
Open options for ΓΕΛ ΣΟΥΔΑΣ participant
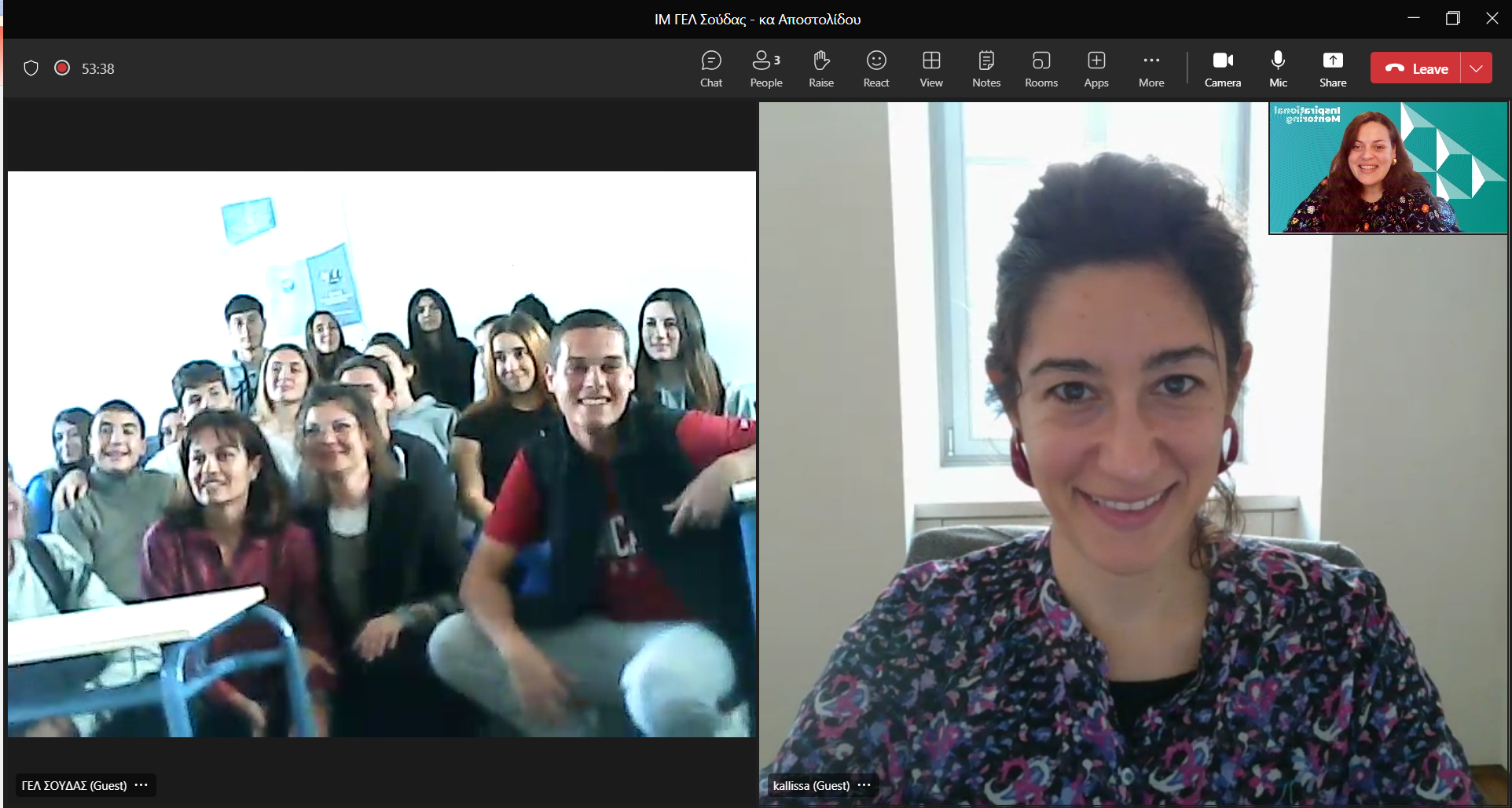click(x=141, y=785)
